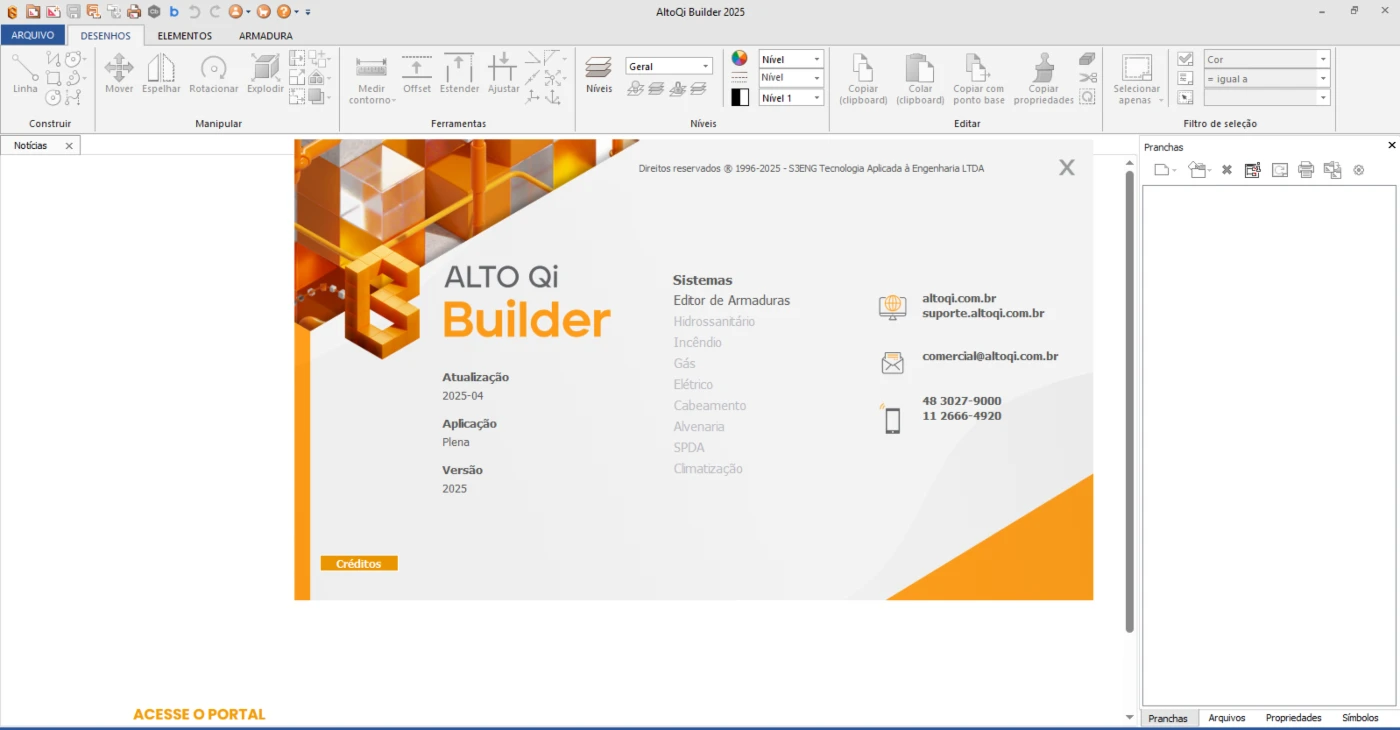
Task: Click the Créditos button
Action: [x=359, y=563]
